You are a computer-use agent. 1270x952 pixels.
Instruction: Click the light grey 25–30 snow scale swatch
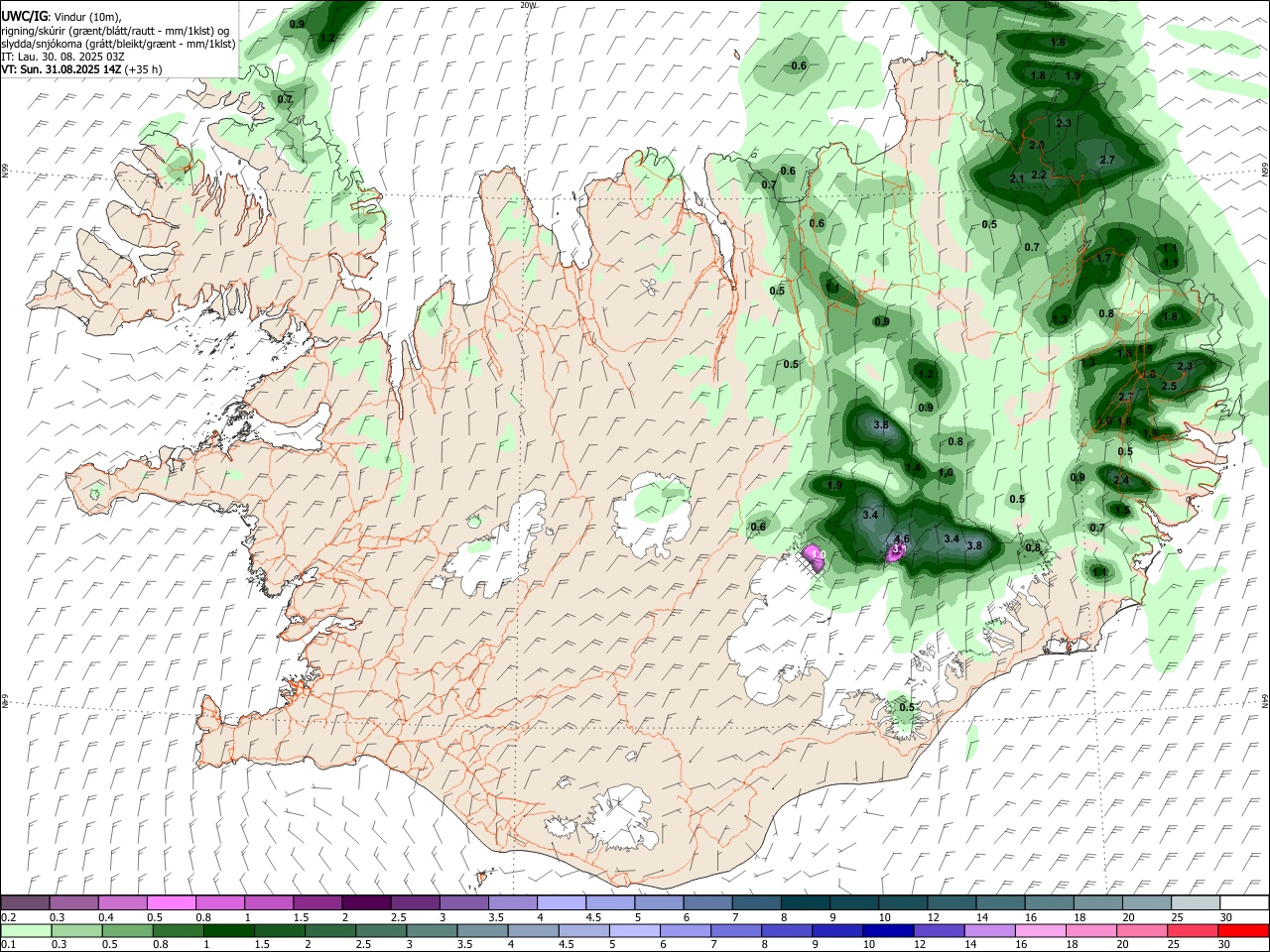pyautogui.click(x=1195, y=903)
